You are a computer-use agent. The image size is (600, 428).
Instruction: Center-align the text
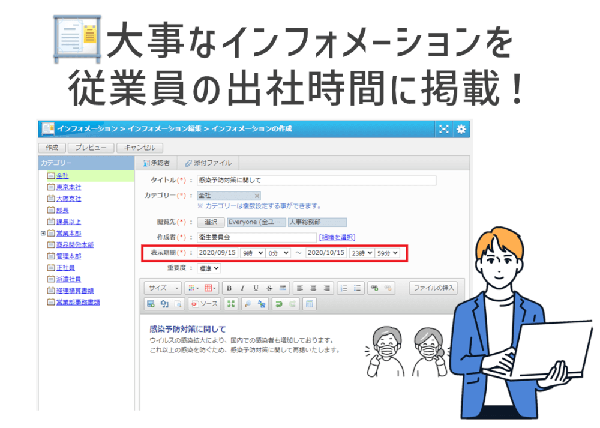pos(313,288)
